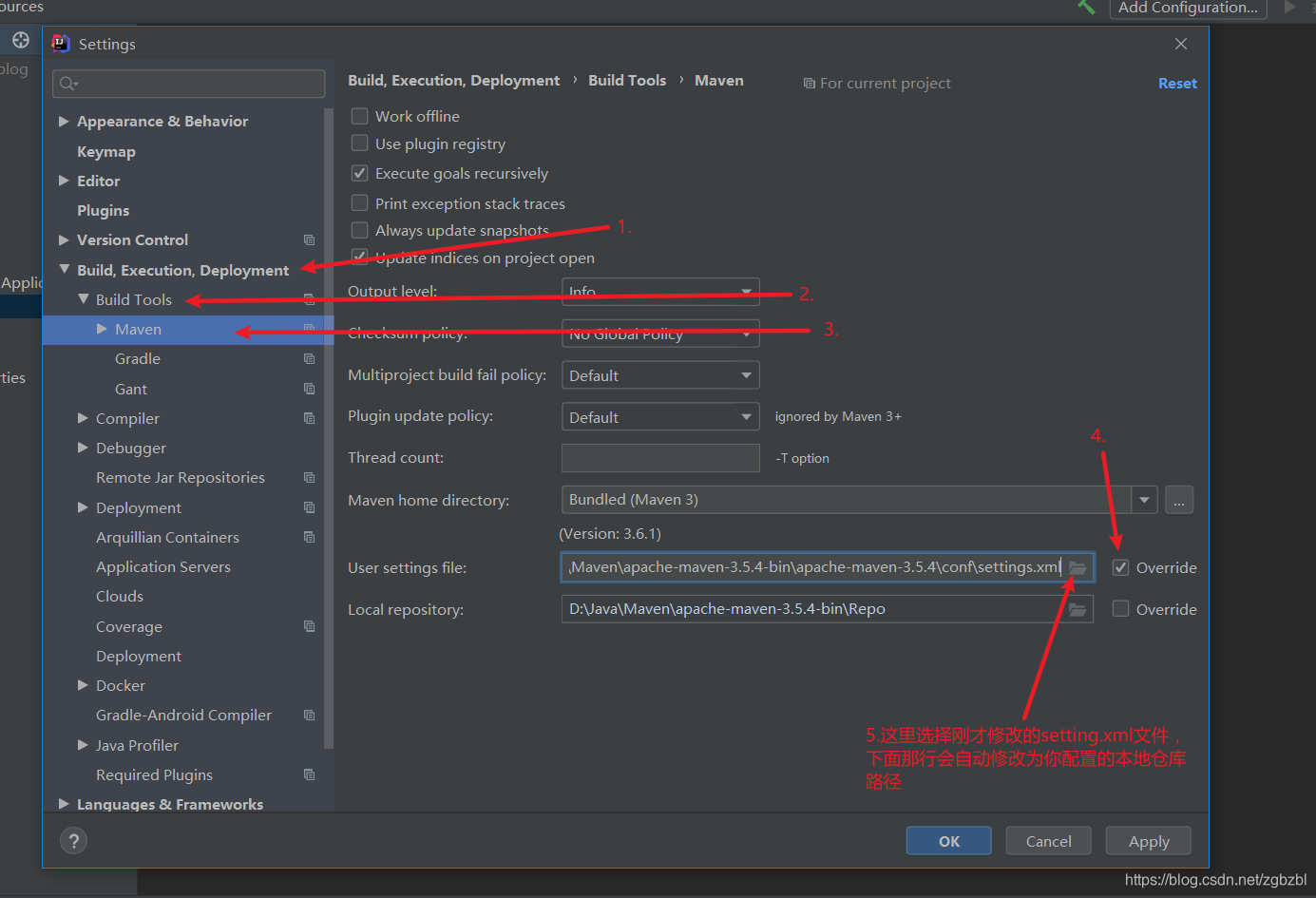The image size is (1316, 898).
Task: Click the help question mark button
Action: point(73,841)
